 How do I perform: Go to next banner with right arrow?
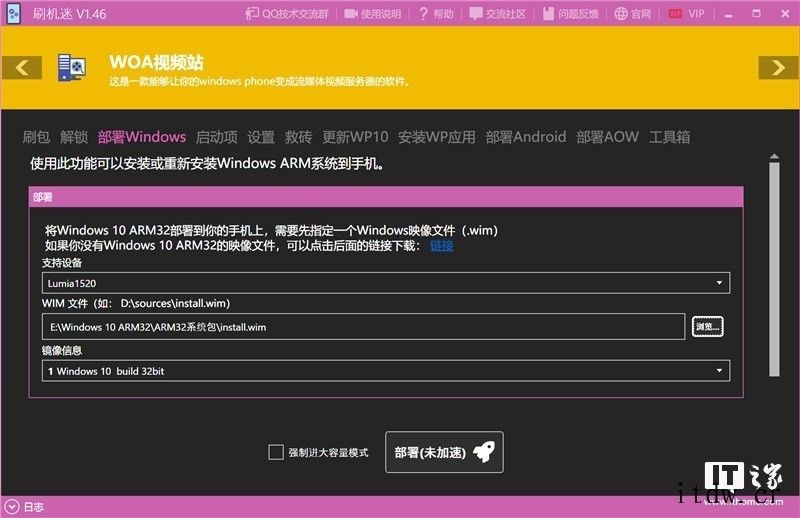[x=778, y=67]
